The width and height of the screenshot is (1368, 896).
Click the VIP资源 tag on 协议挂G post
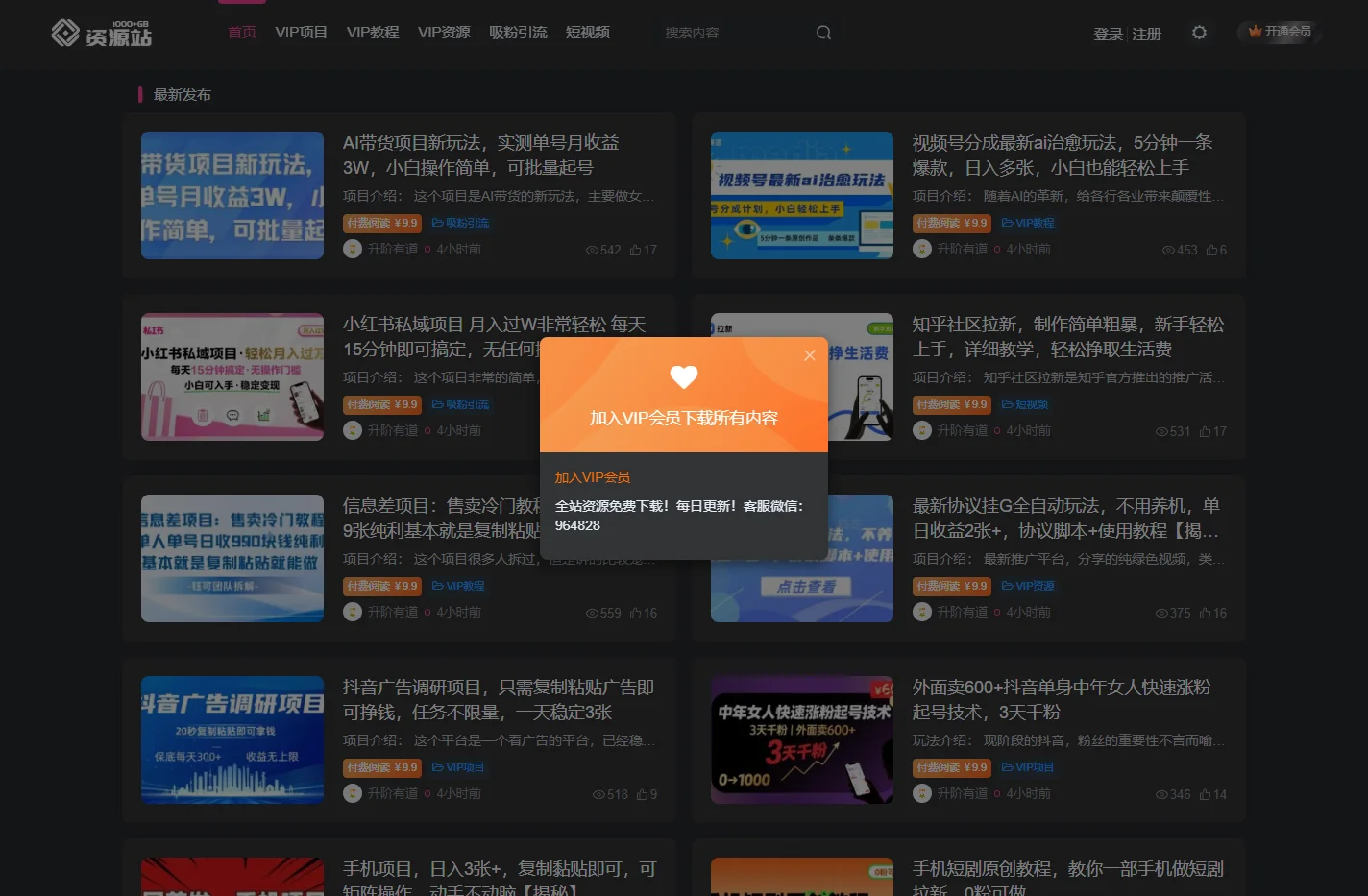click(1028, 586)
